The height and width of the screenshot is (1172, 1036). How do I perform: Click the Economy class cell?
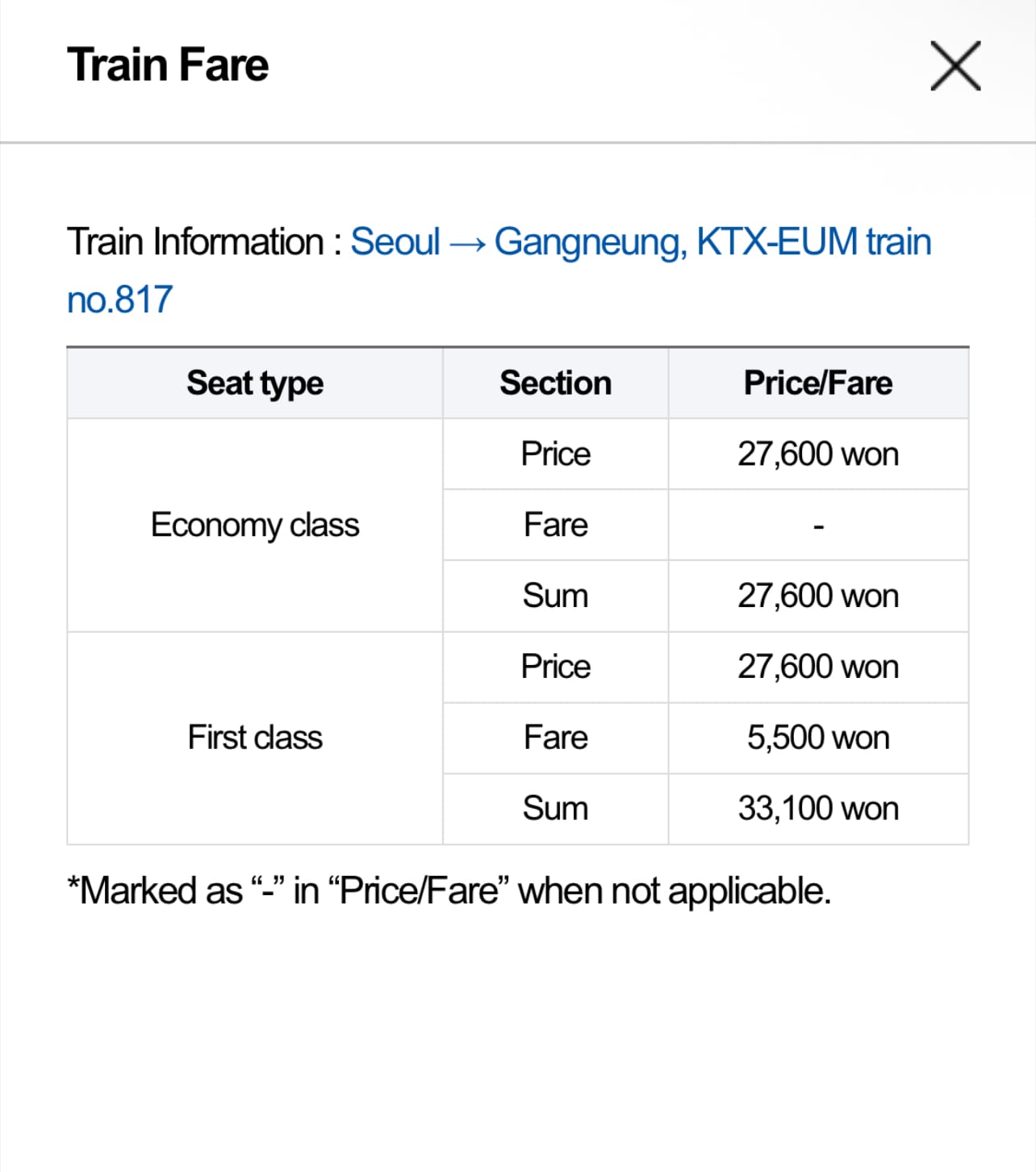[255, 525]
